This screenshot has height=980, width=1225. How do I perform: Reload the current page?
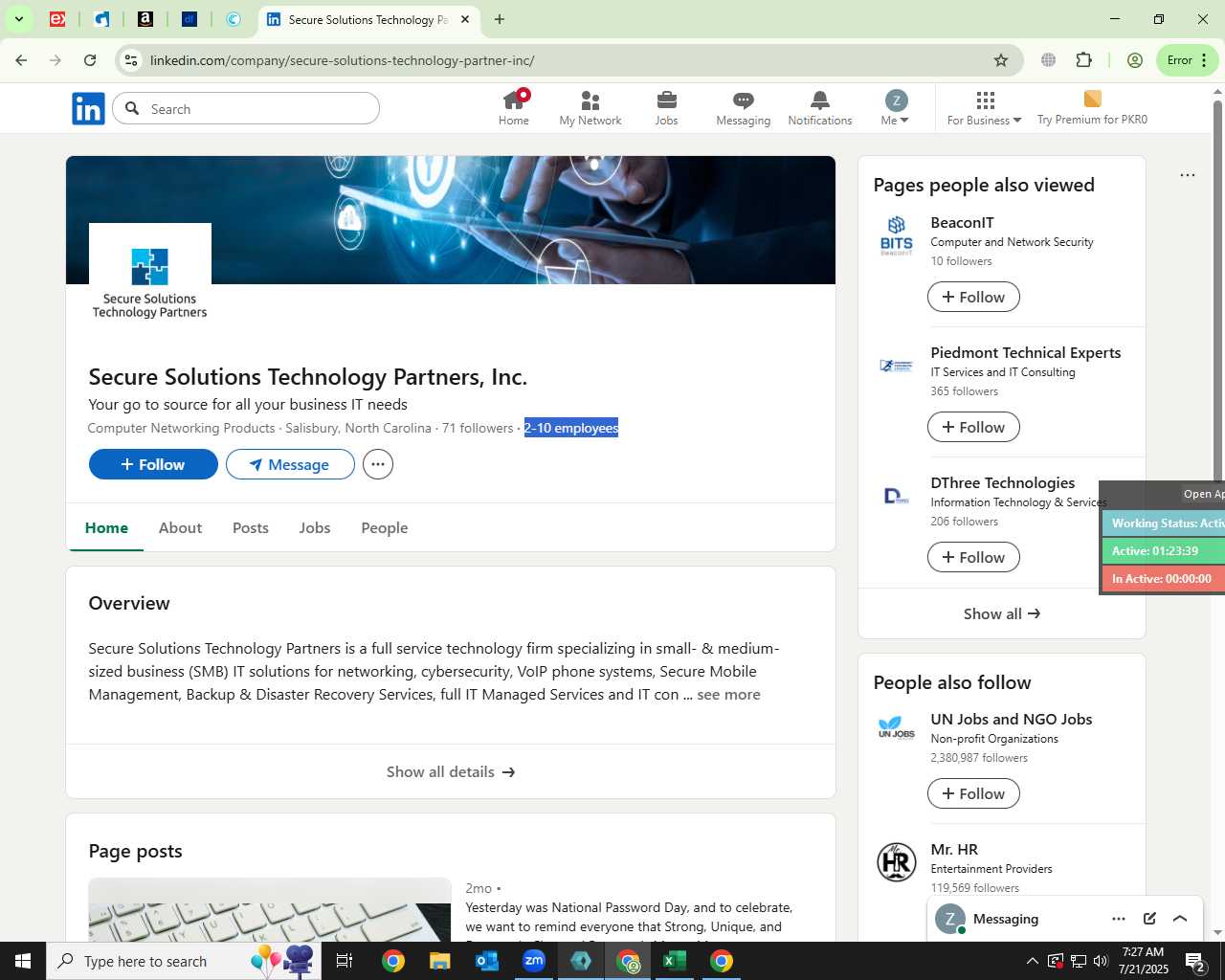pyautogui.click(x=90, y=60)
